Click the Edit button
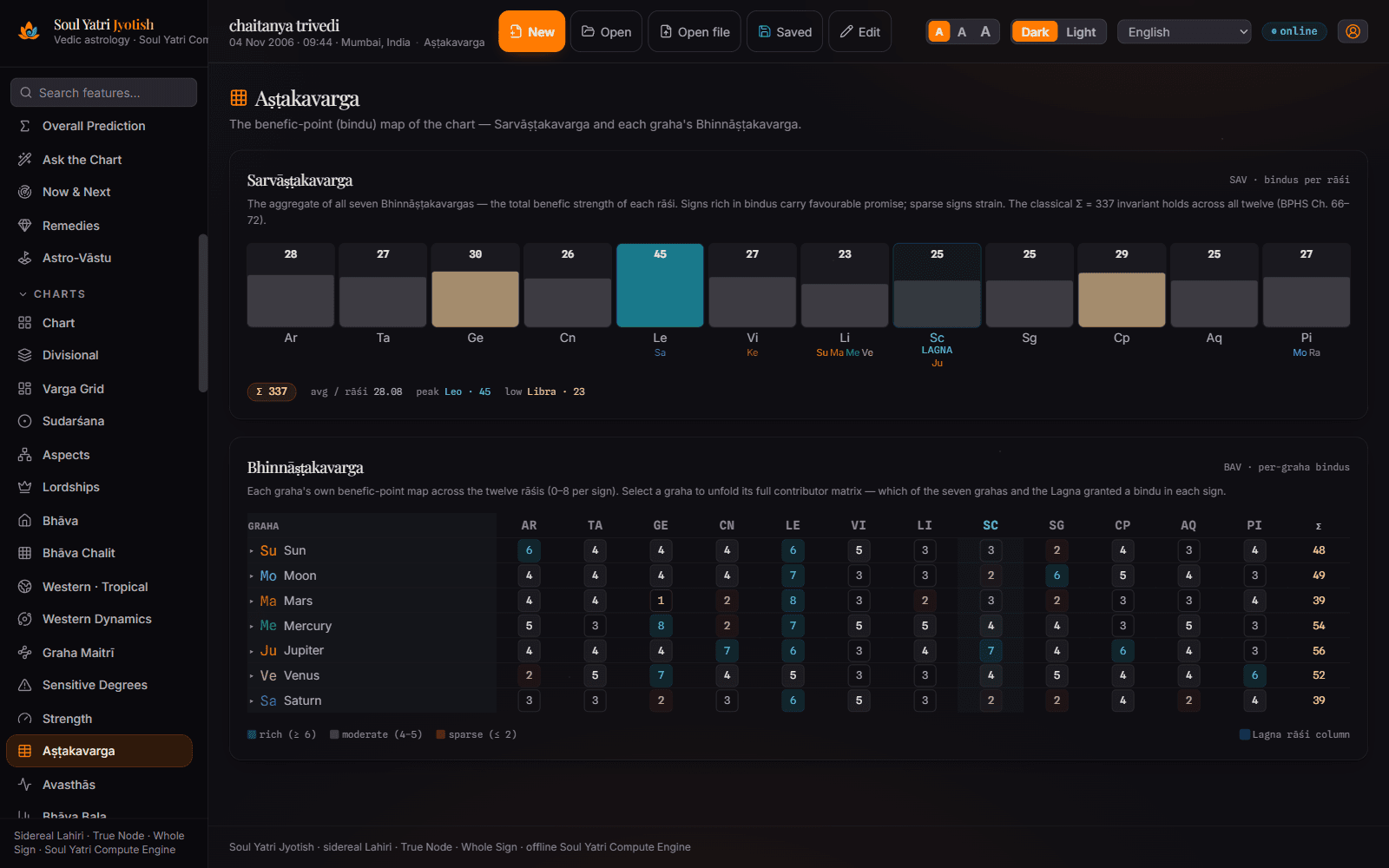The image size is (1389, 868). [859, 31]
